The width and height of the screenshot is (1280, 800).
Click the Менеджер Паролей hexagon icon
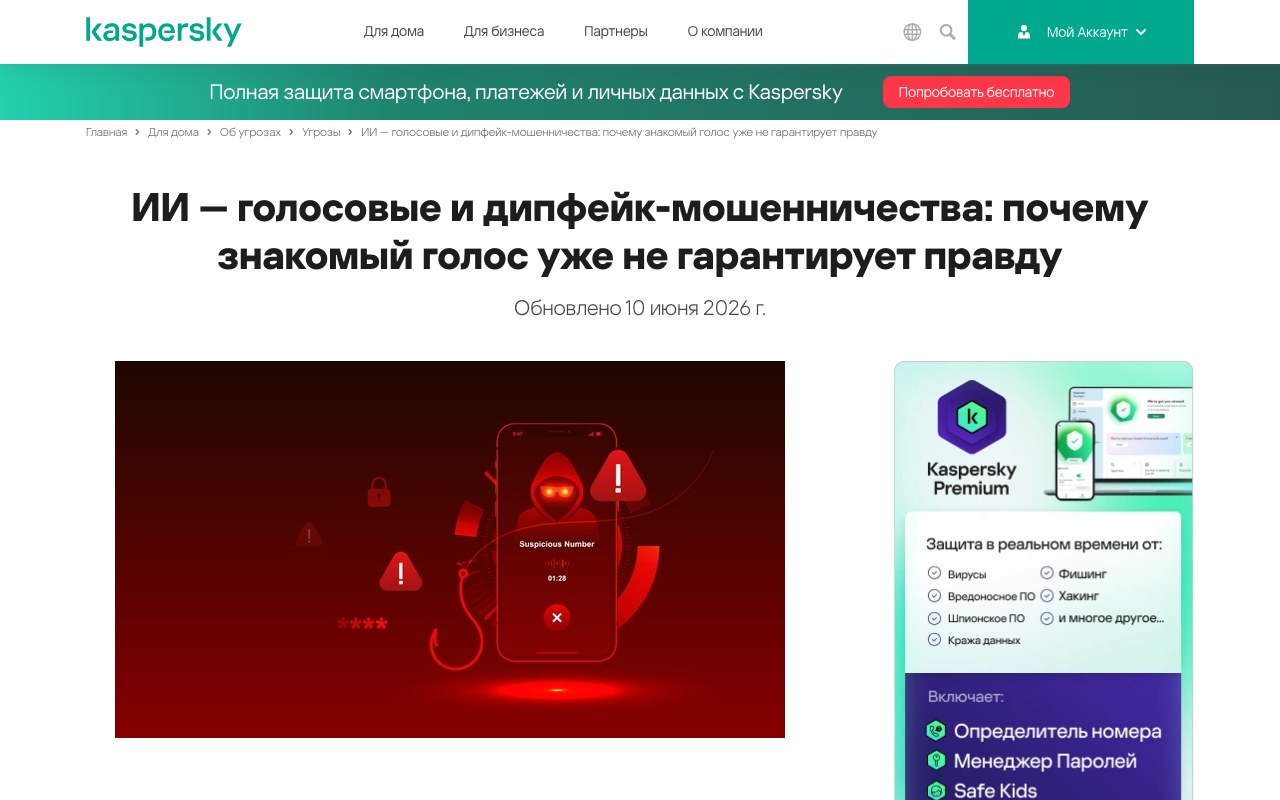click(x=936, y=761)
